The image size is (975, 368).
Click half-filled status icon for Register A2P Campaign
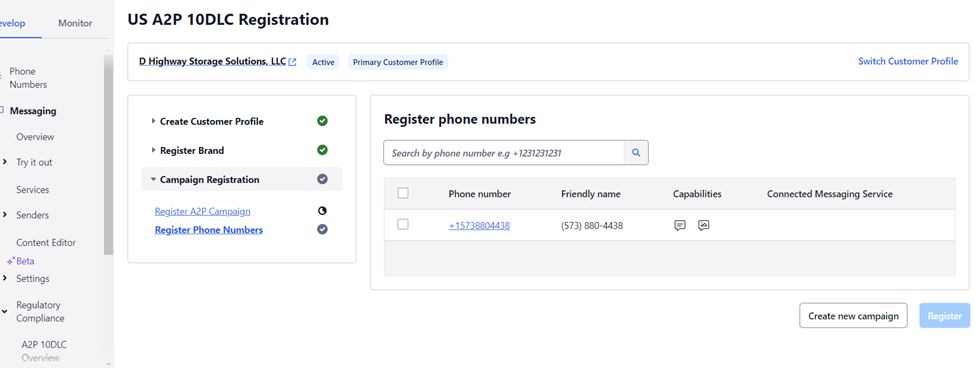(322, 211)
